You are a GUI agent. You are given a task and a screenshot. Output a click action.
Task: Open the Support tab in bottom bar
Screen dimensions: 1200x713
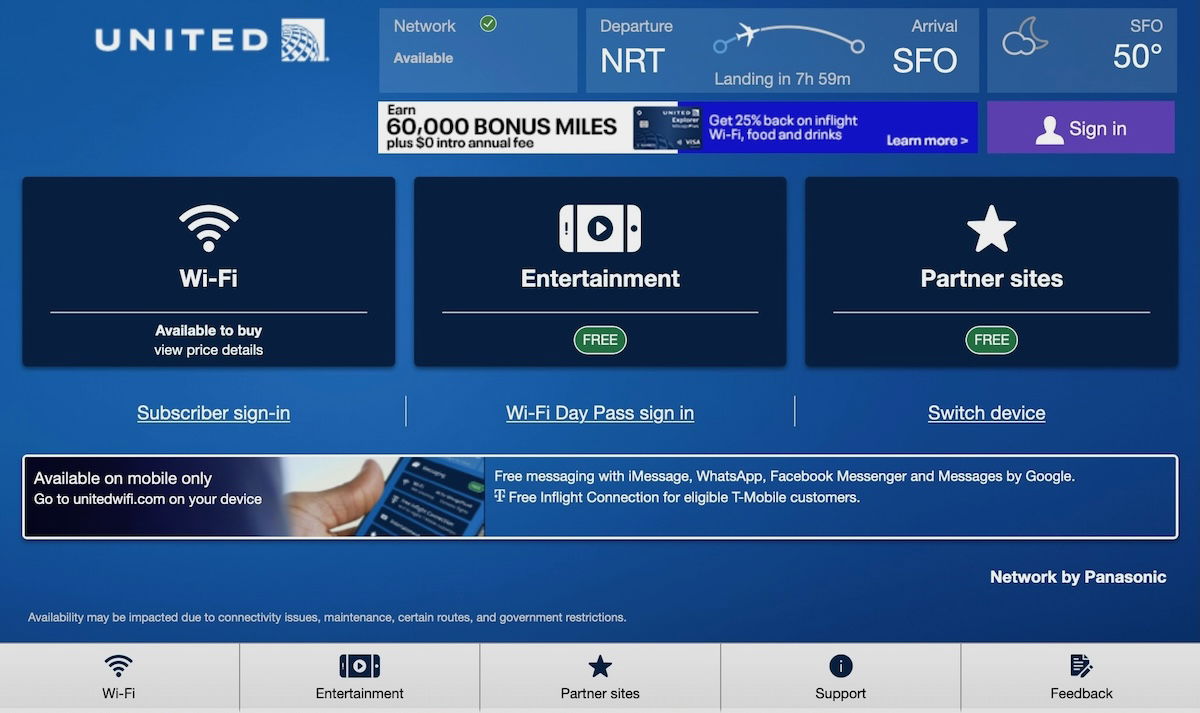(x=841, y=677)
